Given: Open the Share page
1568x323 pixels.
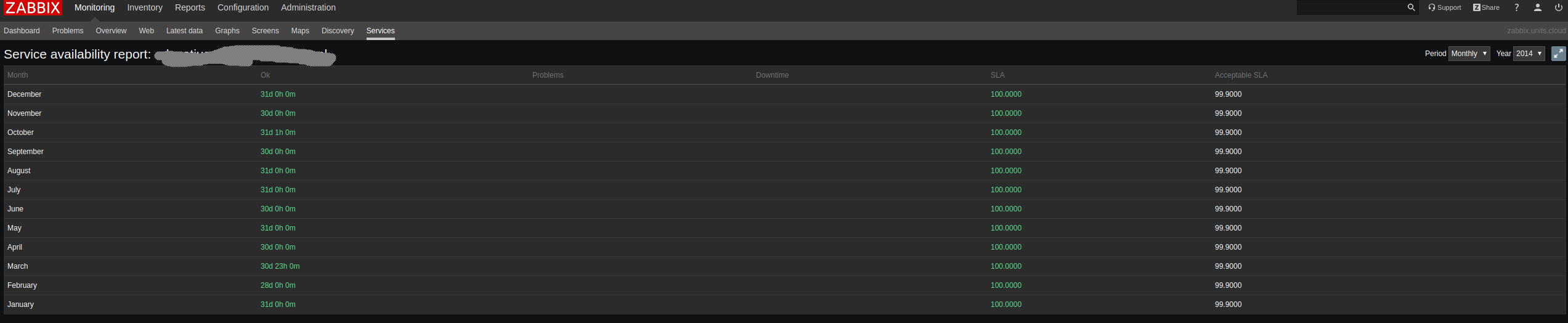Looking at the screenshot, I should (x=1485, y=7).
